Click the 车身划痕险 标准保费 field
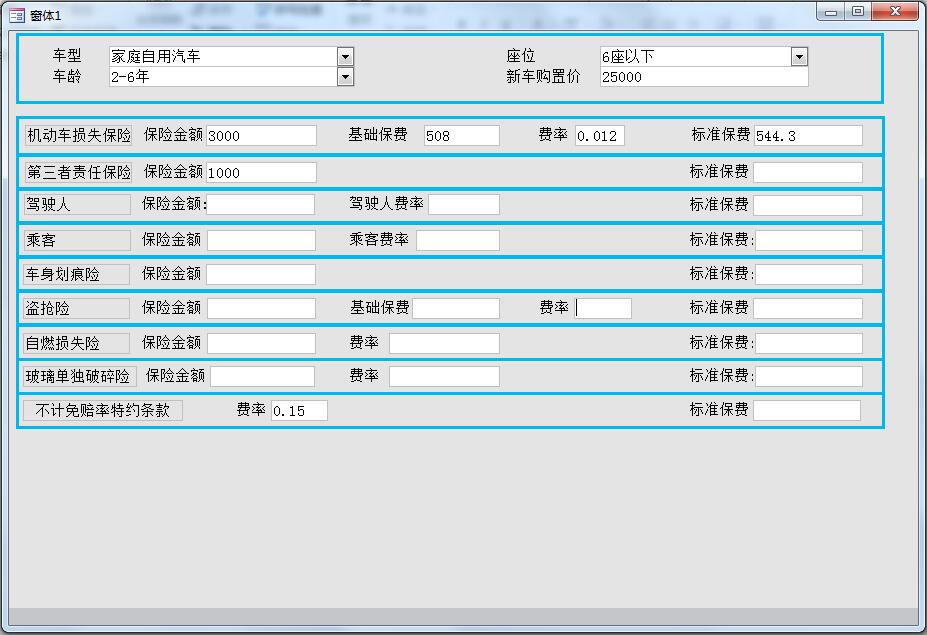 click(809, 274)
